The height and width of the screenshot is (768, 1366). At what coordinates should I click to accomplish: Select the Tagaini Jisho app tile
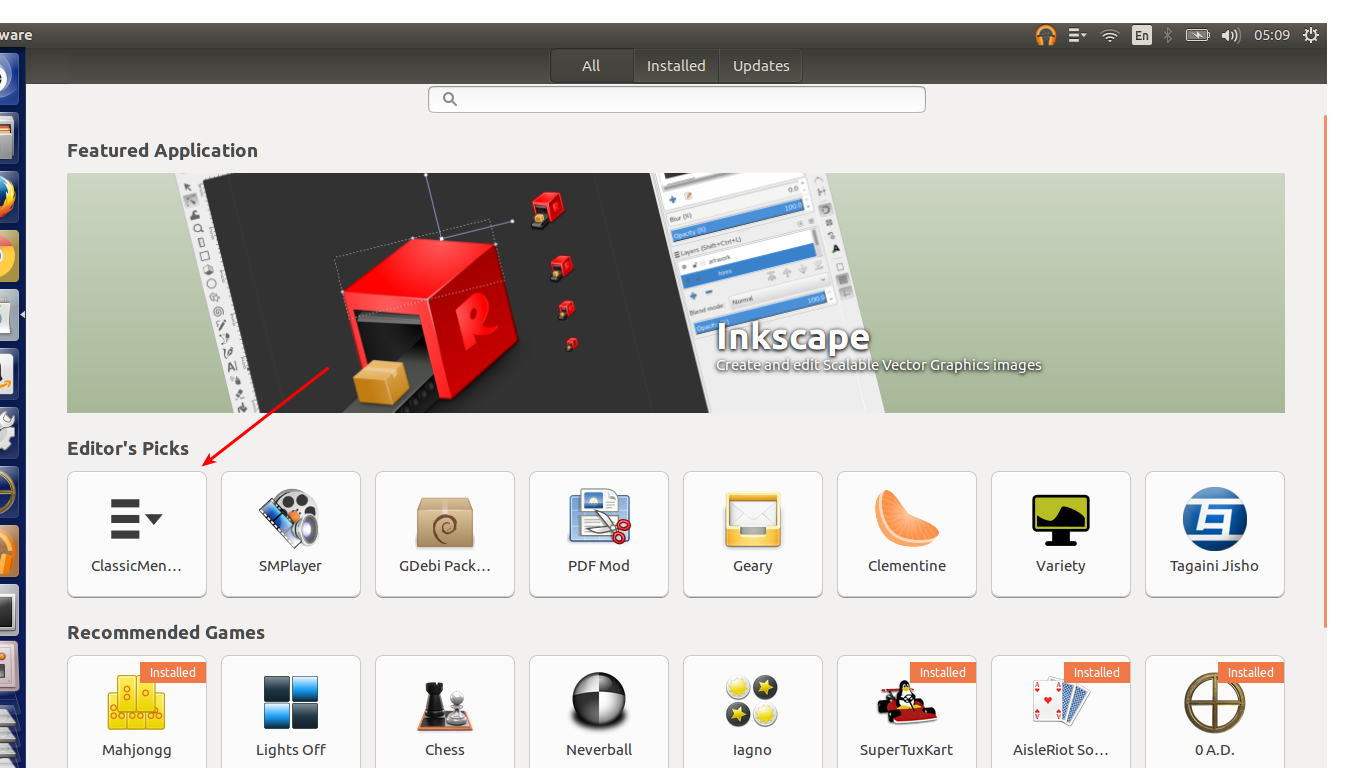(1215, 534)
